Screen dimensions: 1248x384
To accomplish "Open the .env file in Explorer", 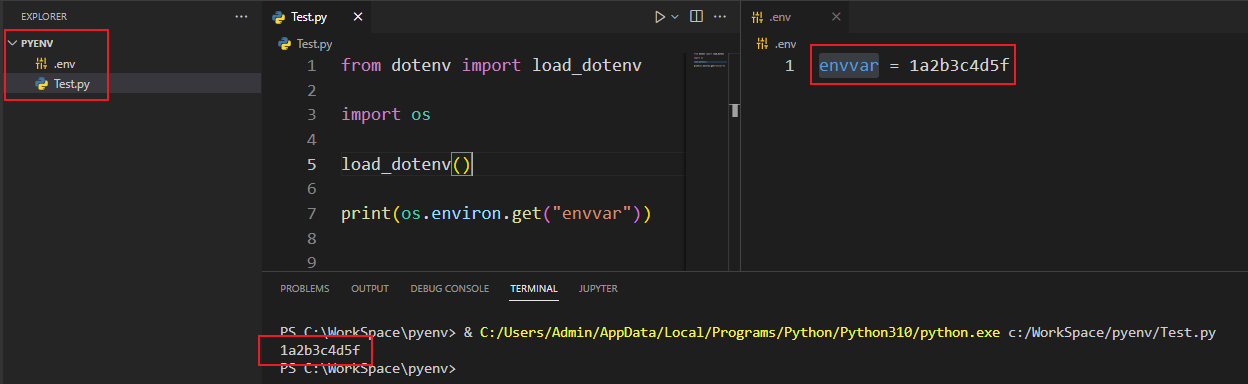I will (x=64, y=64).
